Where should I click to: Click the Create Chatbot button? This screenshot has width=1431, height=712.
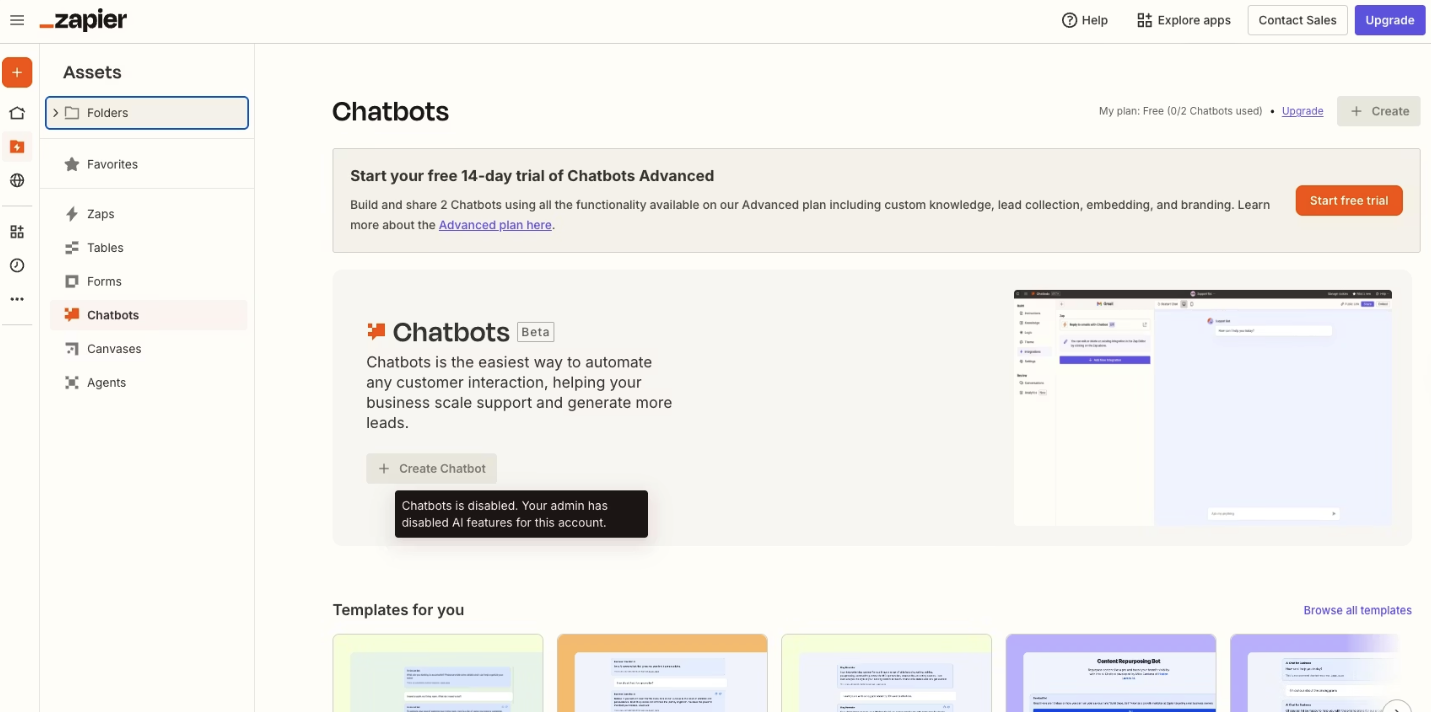click(x=431, y=468)
